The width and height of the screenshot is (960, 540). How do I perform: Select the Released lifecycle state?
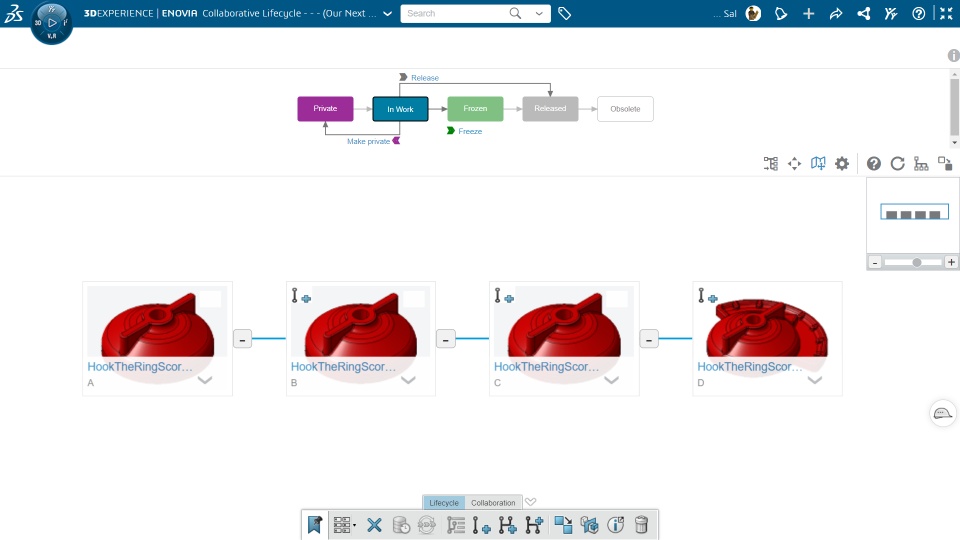tap(550, 108)
